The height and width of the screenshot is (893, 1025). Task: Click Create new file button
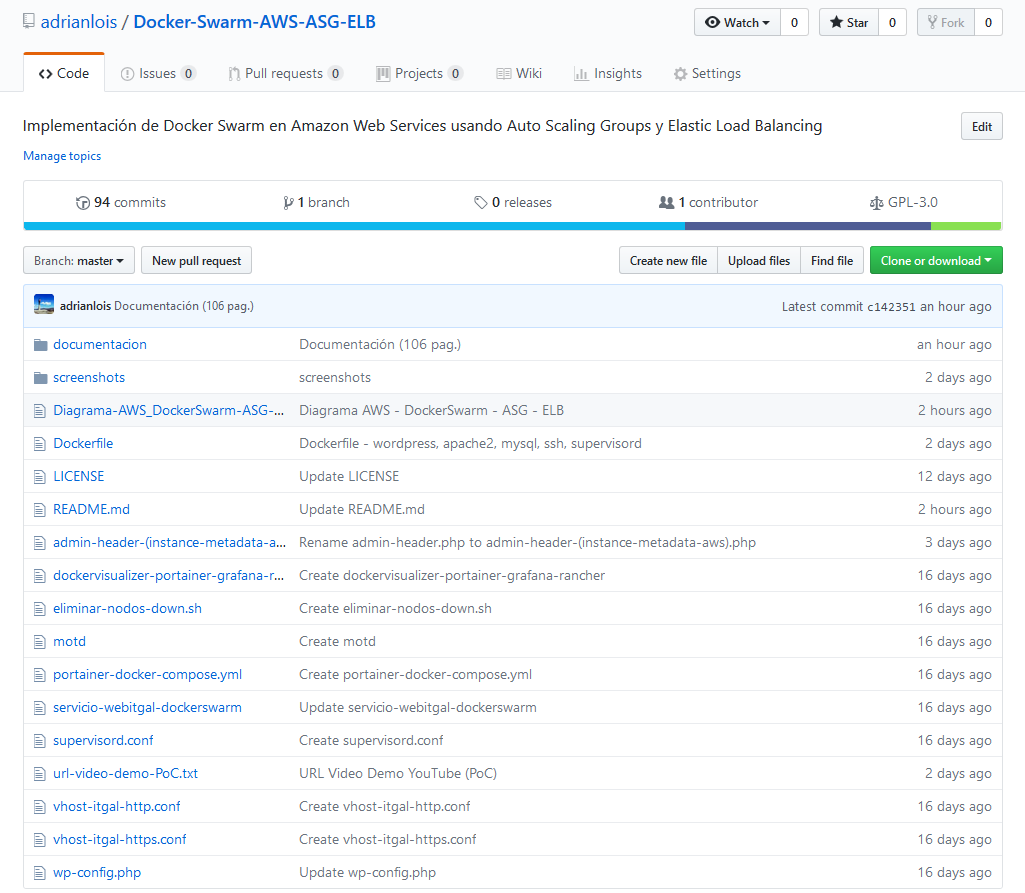[x=668, y=260]
